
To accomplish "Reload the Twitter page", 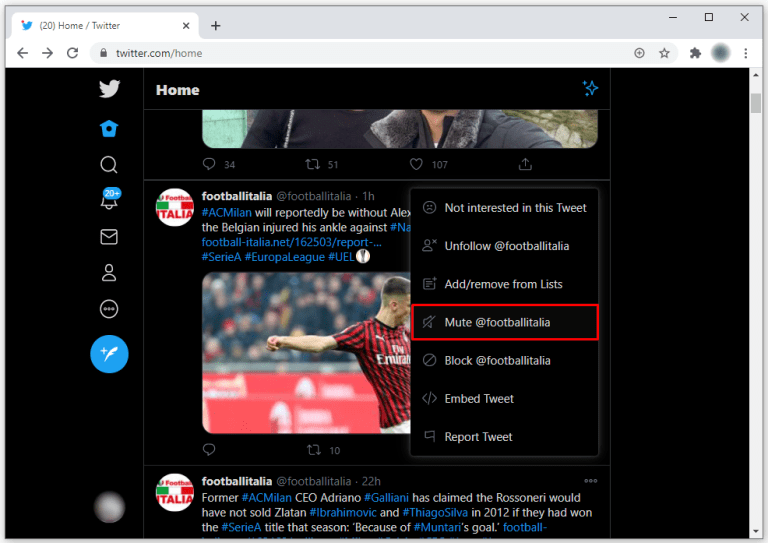I will click(72, 53).
